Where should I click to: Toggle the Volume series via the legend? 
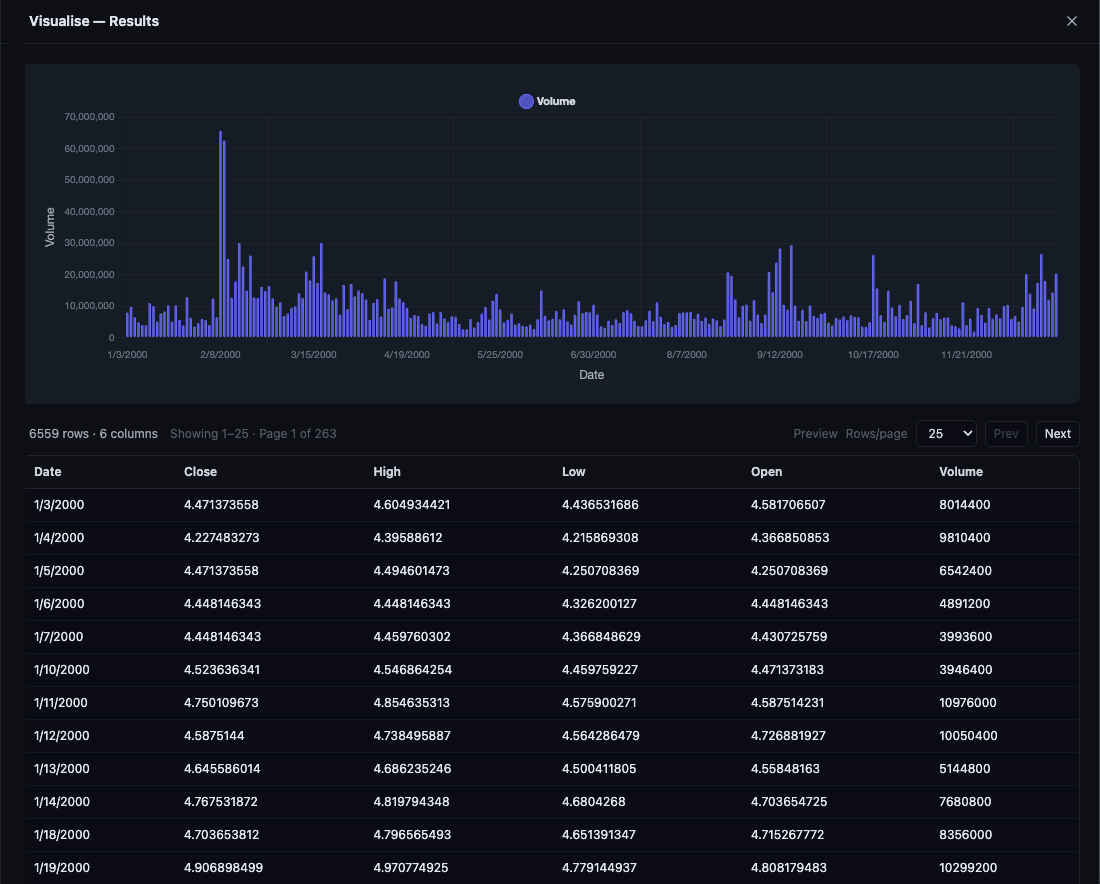coord(547,101)
